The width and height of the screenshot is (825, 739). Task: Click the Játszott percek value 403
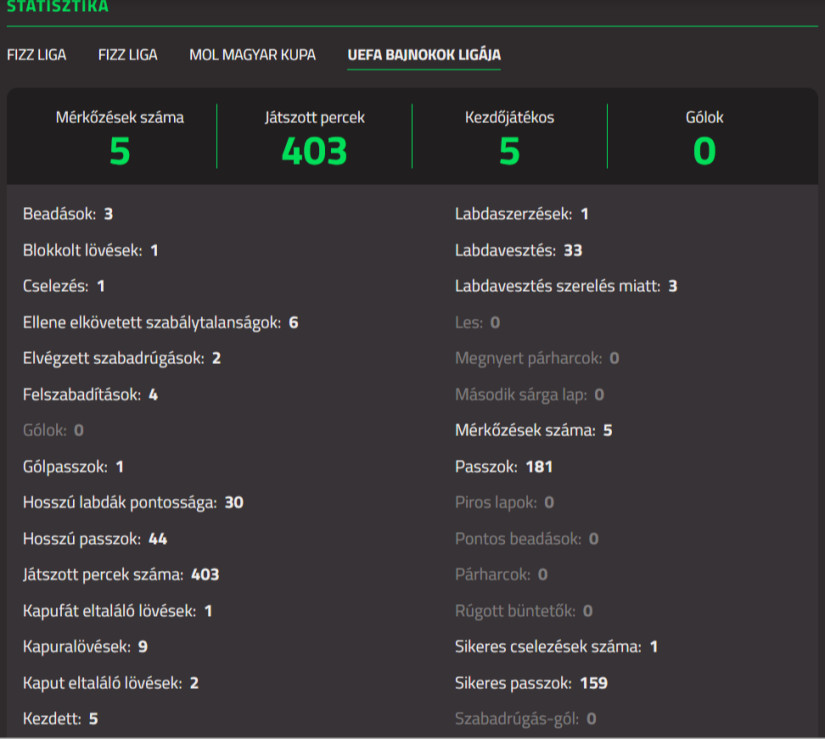click(x=314, y=150)
